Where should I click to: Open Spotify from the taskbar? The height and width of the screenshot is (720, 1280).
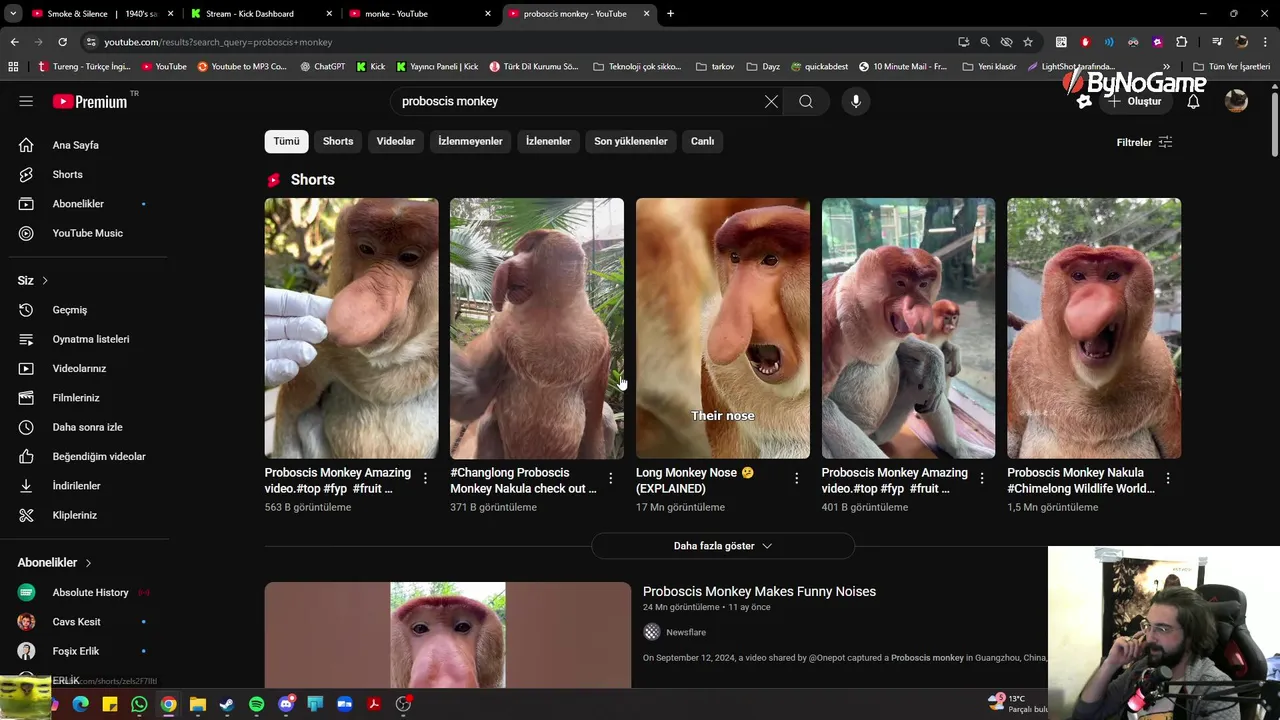256,704
